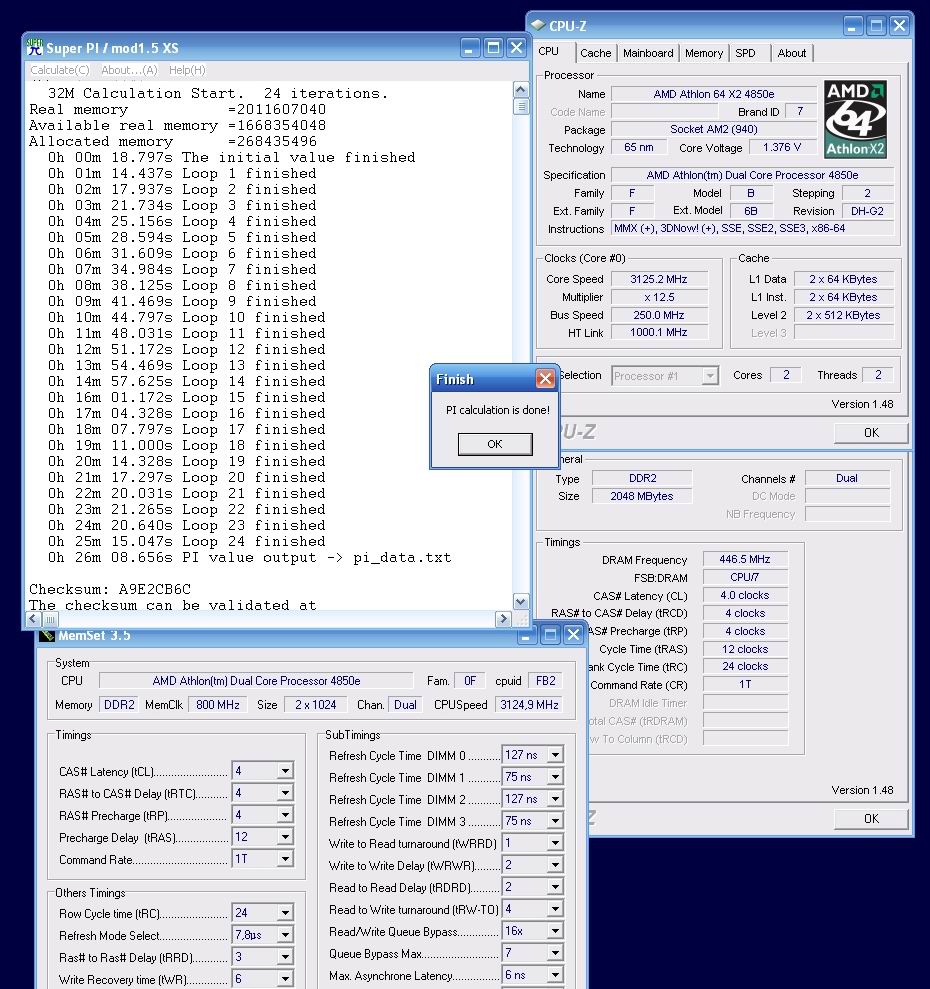Open the Precharge Delay (tRAS) dropdown
This screenshot has width=930, height=989.
click(285, 837)
